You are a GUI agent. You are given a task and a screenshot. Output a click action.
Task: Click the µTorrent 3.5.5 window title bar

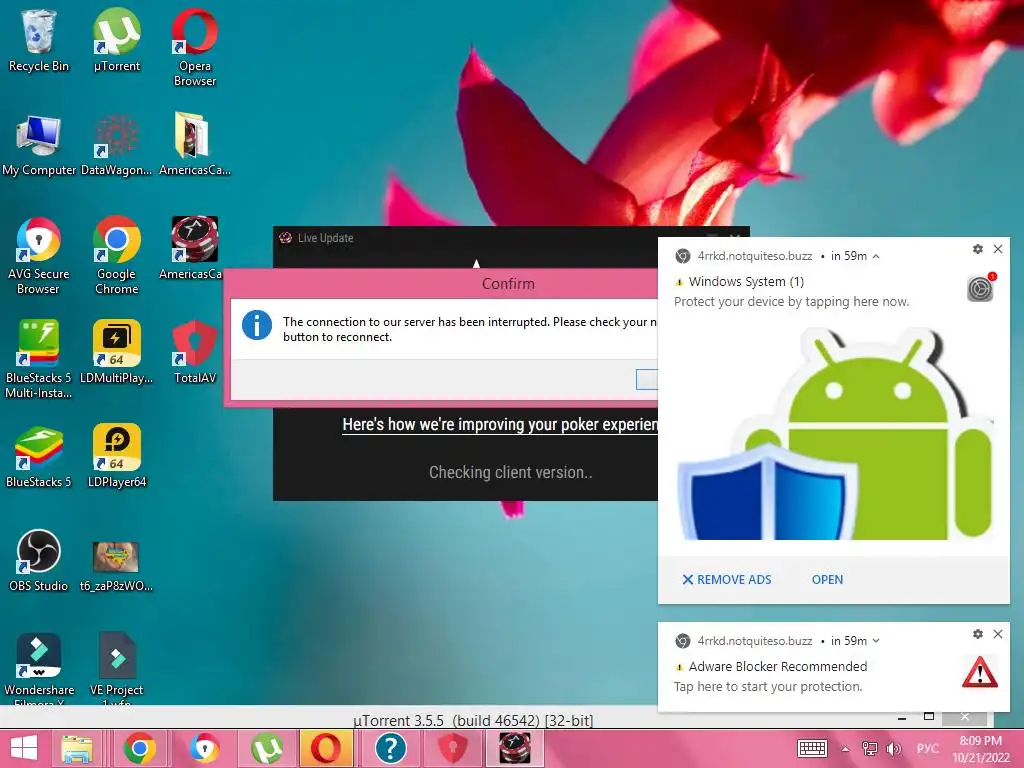[473, 720]
